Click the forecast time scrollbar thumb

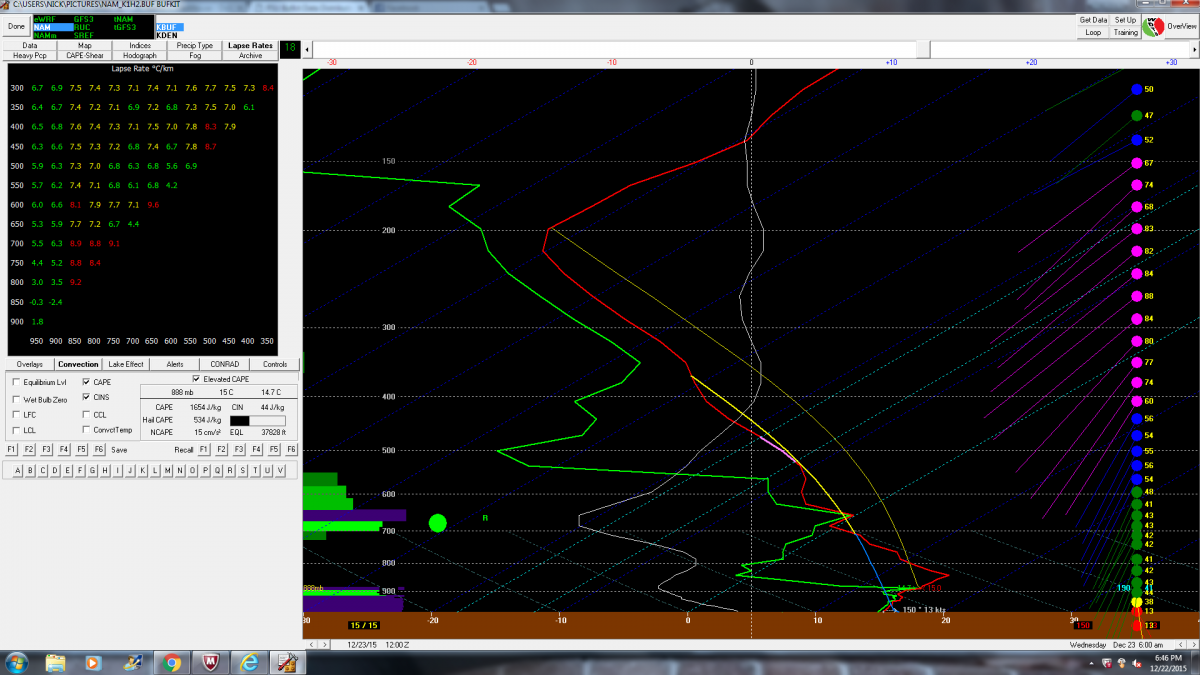point(924,49)
